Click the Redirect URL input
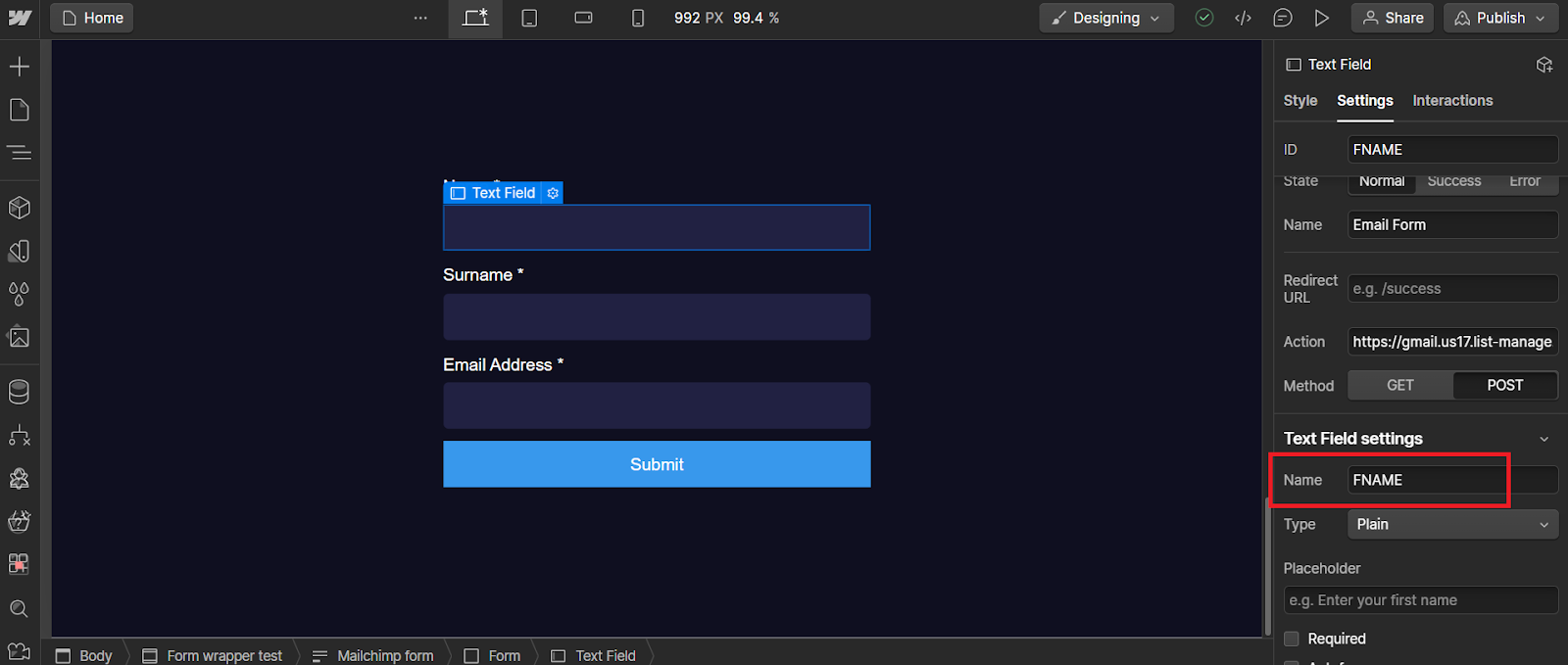Image resolution: width=1568 pixels, height=665 pixels. pyautogui.click(x=1452, y=288)
